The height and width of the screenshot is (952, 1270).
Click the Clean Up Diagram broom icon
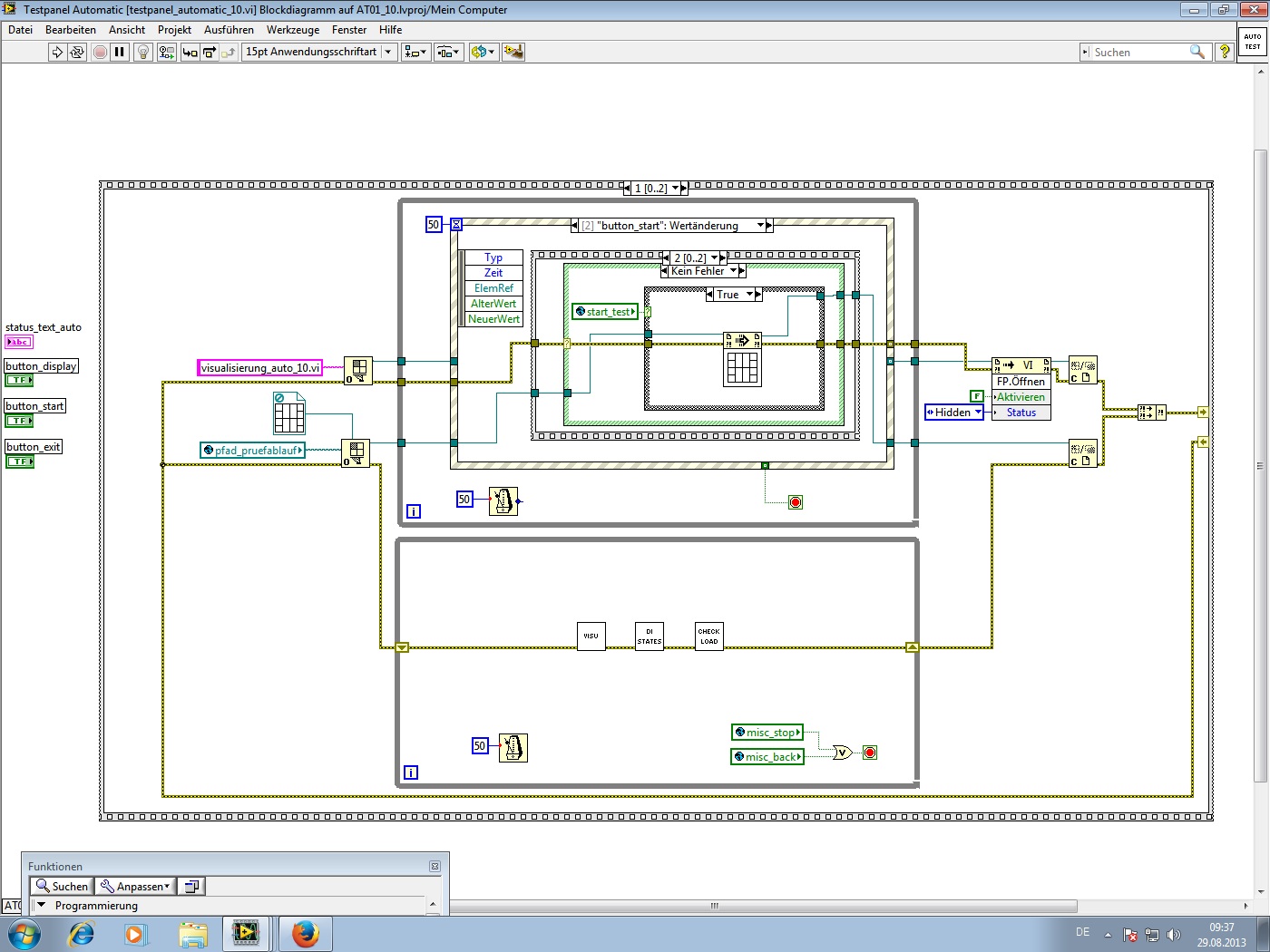tap(513, 53)
